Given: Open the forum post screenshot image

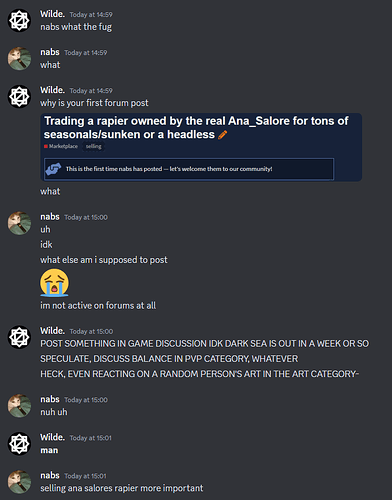Looking at the screenshot, I should click(x=201, y=147).
